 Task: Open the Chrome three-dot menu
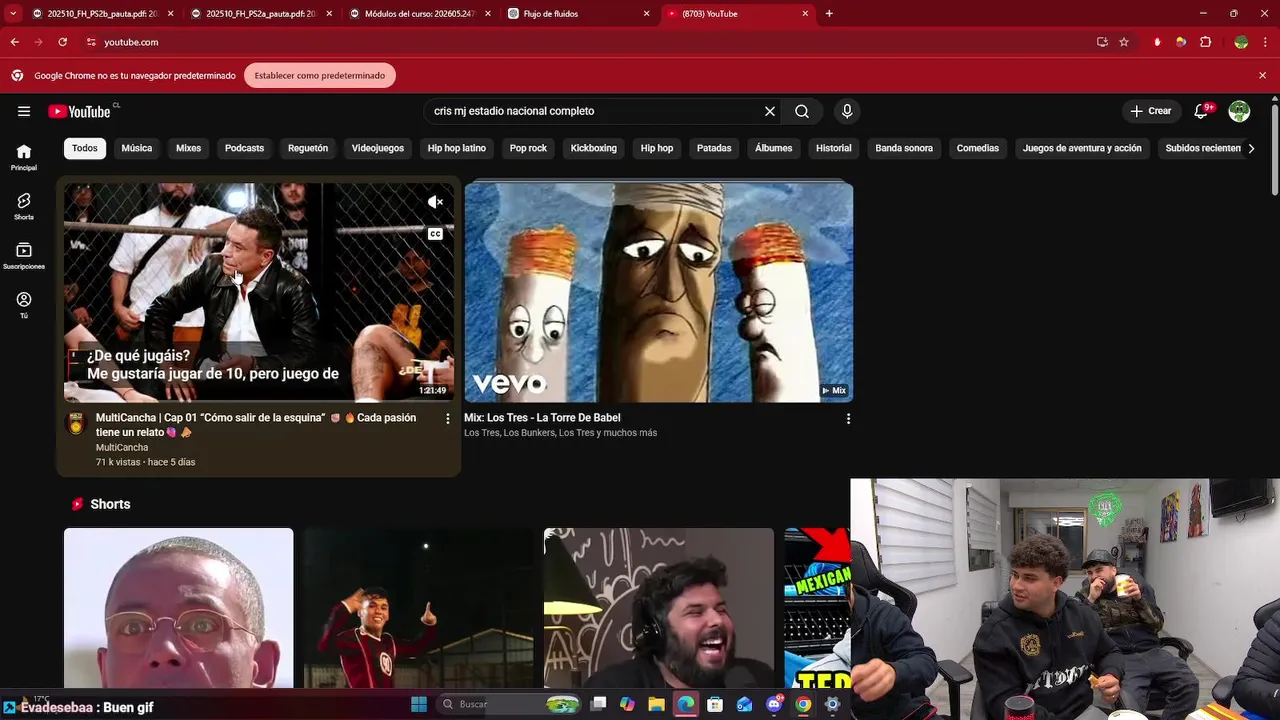click(1264, 42)
